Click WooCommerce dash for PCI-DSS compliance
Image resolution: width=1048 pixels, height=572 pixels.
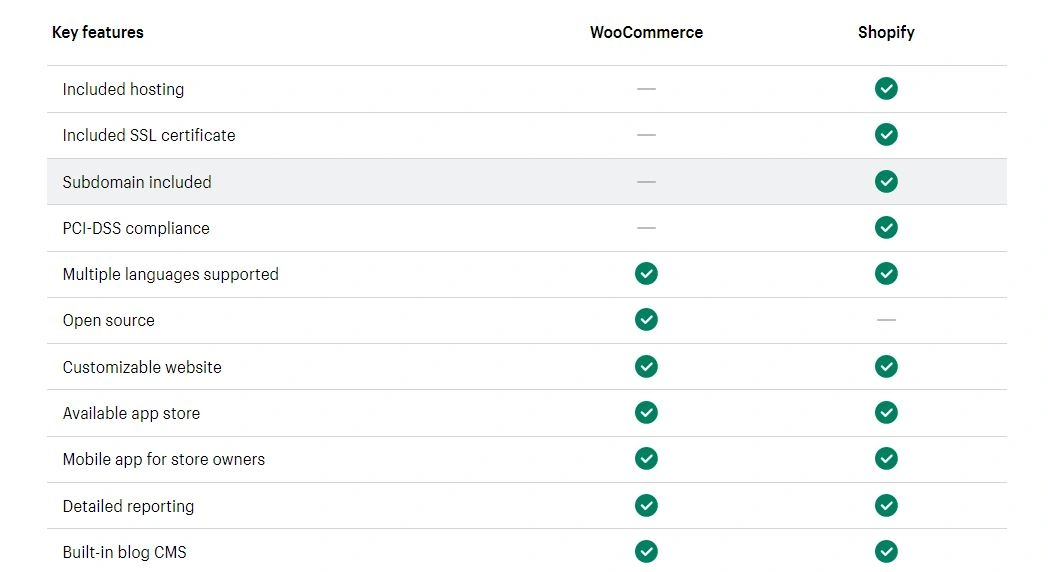pos(646,228)
